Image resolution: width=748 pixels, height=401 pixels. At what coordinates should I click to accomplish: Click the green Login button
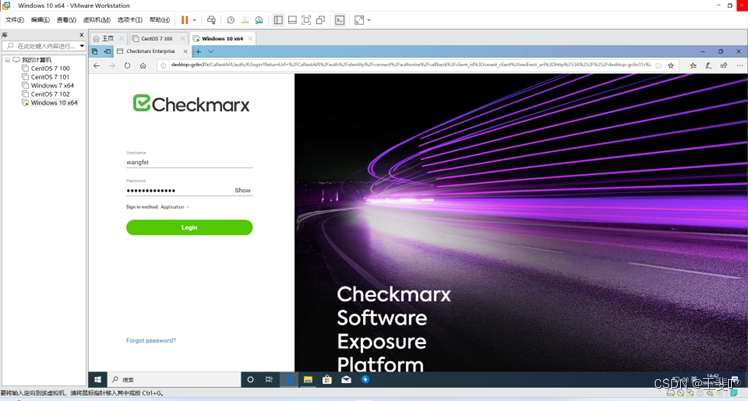tap(189, 227)
